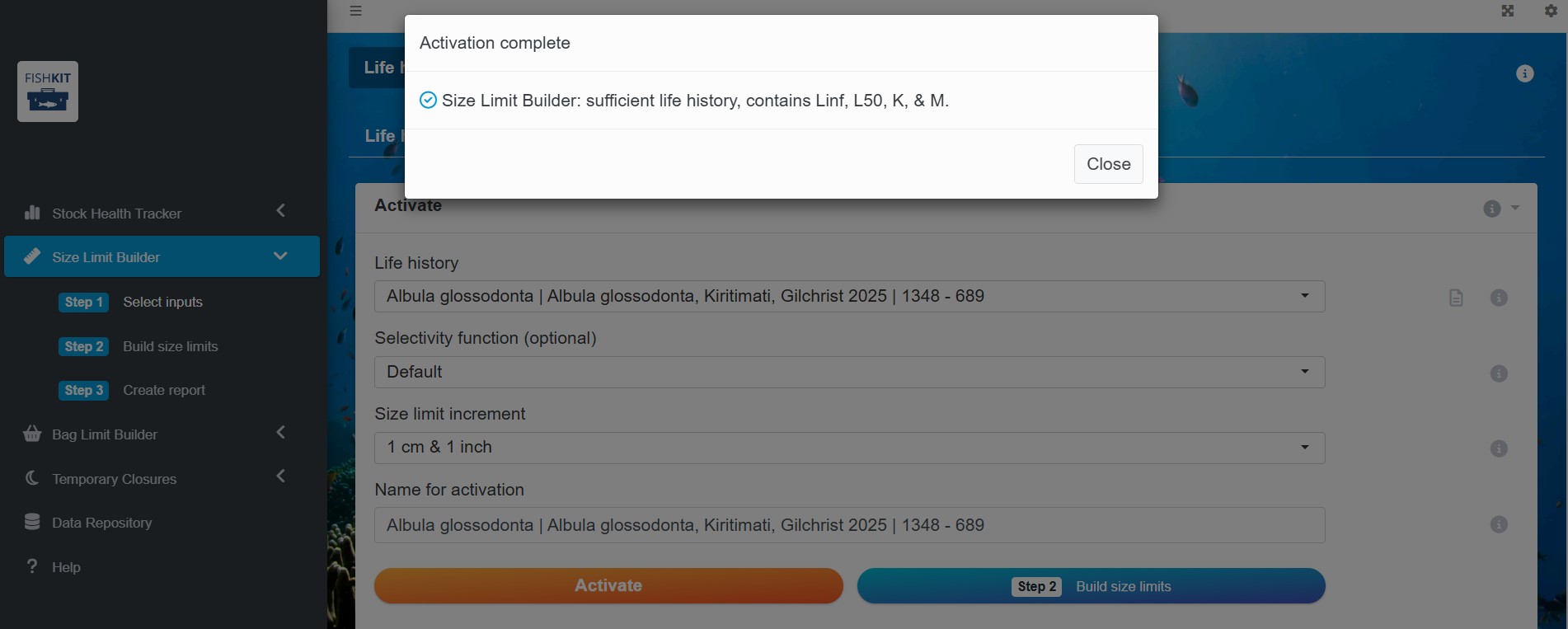Close the Activation complete dialog
Screen dimensions: 1568x629
click(1108, 164)
